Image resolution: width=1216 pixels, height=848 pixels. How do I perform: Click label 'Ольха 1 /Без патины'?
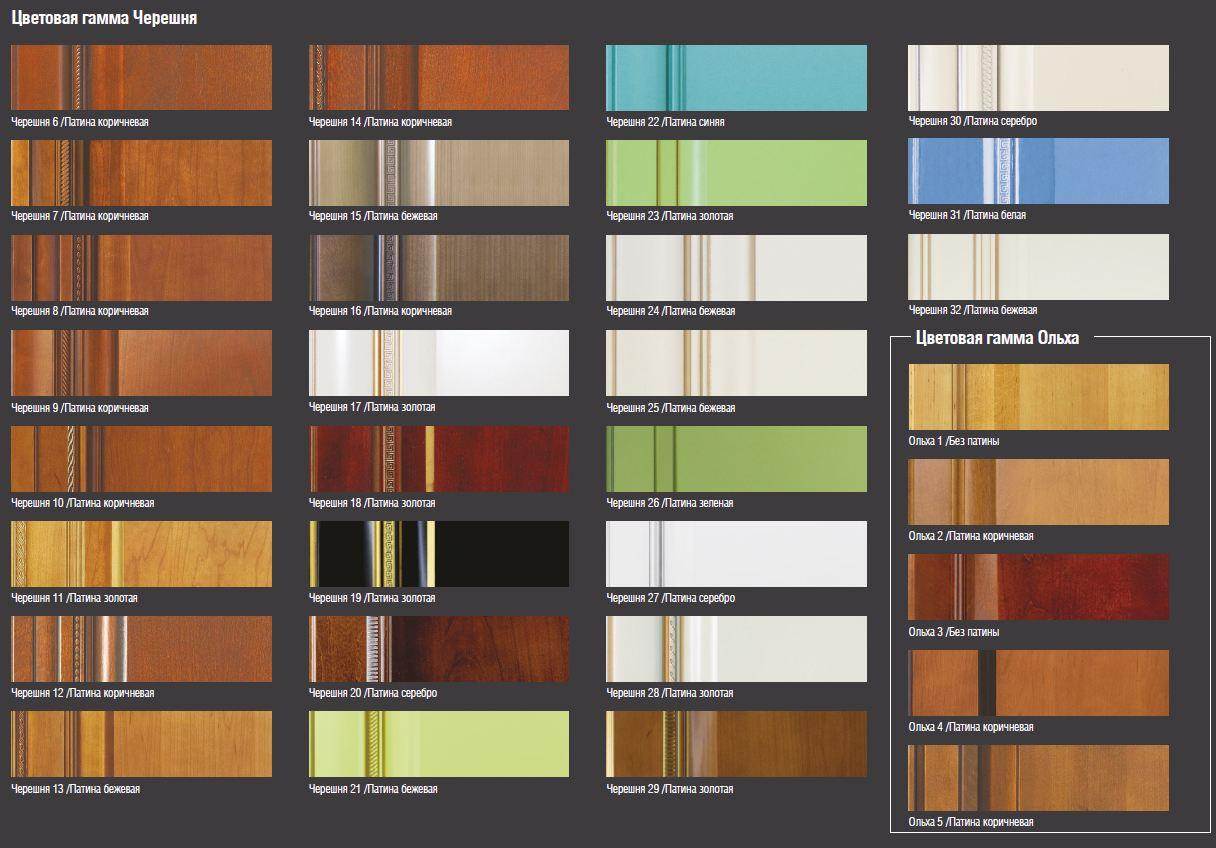click(953, 441)
